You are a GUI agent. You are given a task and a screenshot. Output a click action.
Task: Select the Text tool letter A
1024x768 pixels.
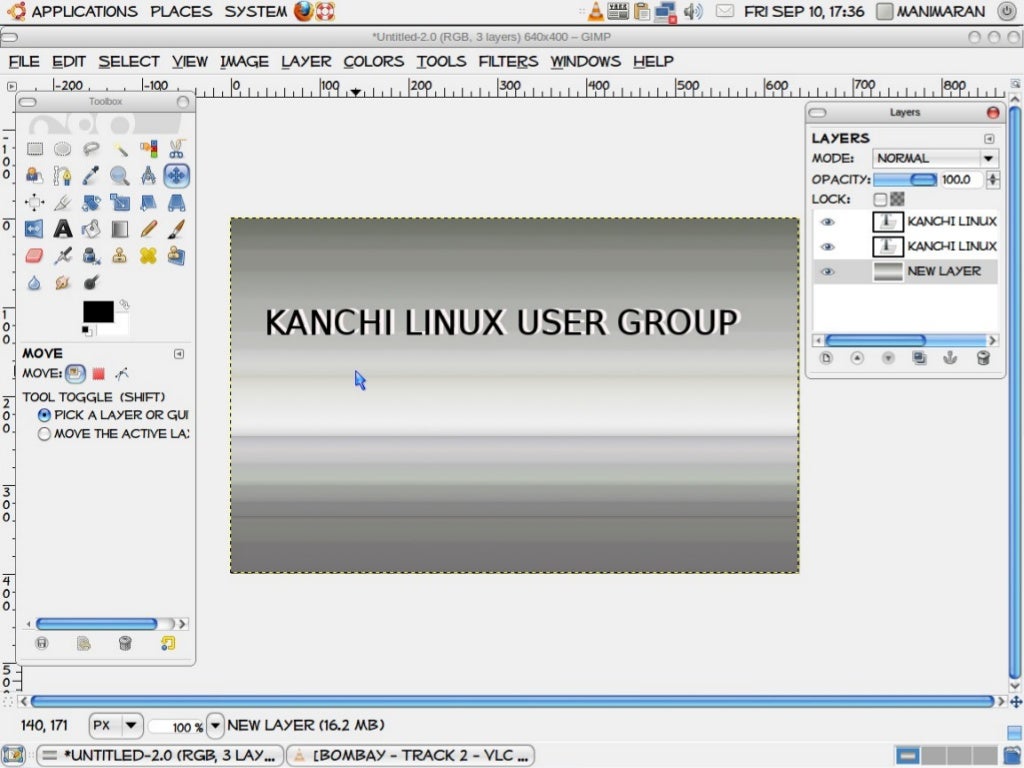point(63,229)
